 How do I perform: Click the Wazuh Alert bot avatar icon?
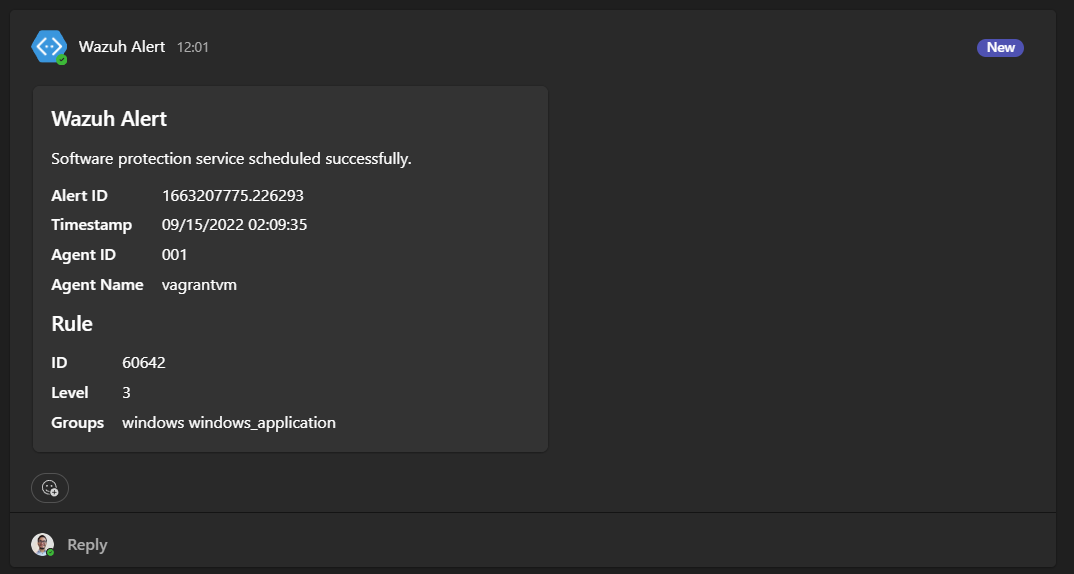coord(49,47)
